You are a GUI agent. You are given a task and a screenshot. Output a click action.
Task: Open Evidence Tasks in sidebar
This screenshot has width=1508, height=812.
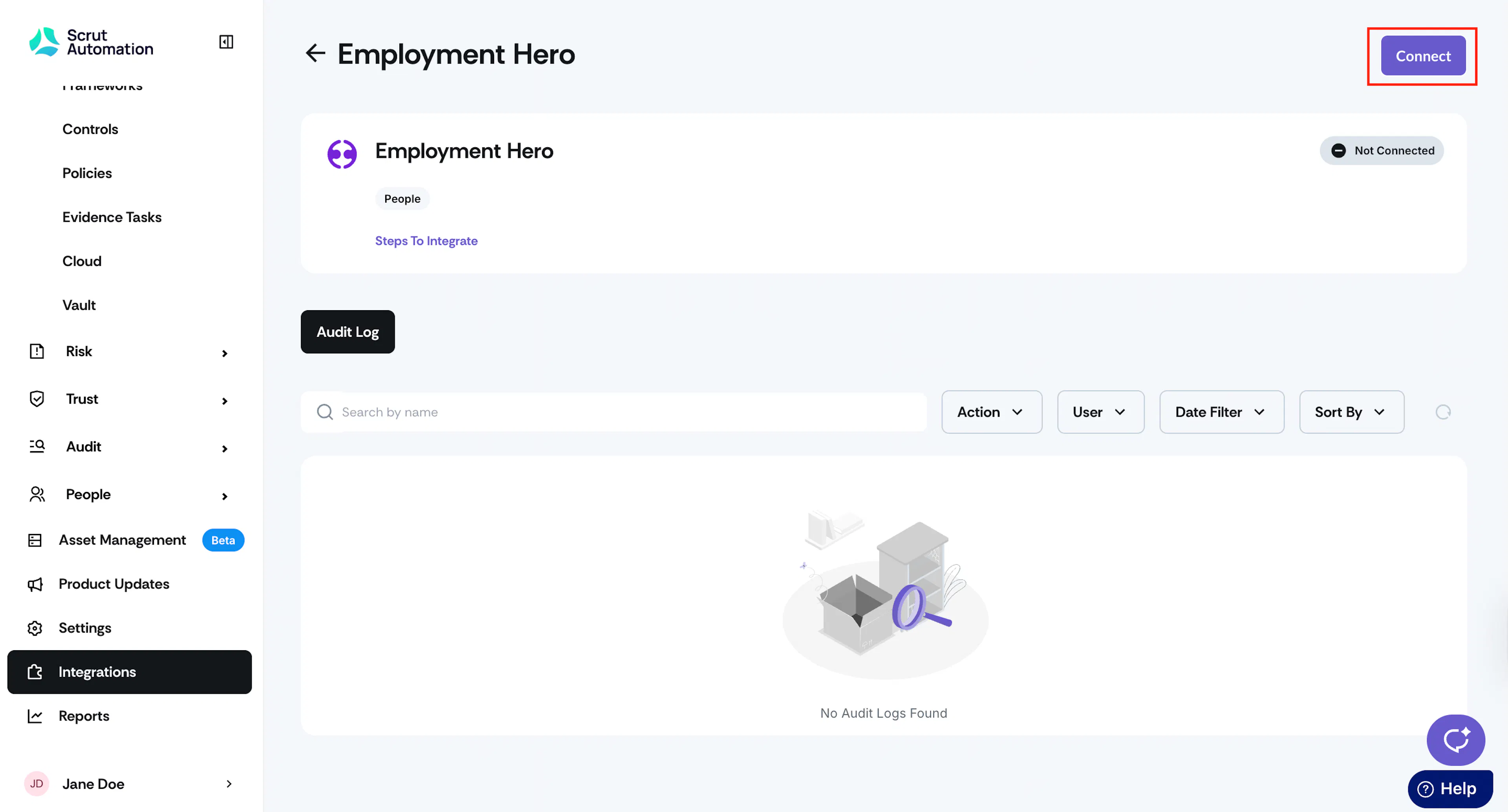pos(112,217)
